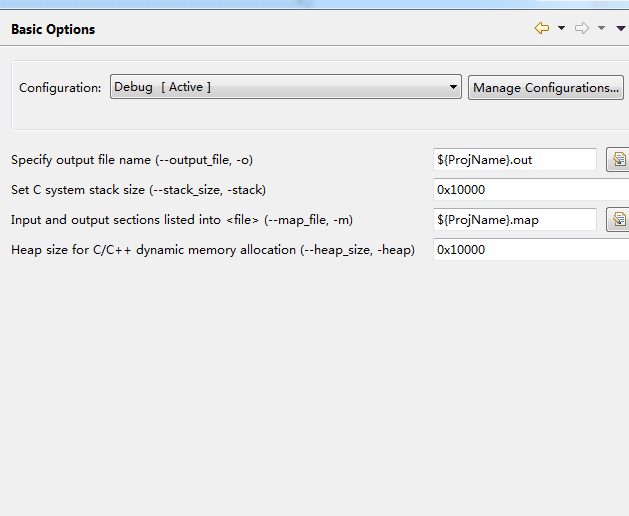
Task: Click the Manage Configurations button
Action: click(546, 88)
